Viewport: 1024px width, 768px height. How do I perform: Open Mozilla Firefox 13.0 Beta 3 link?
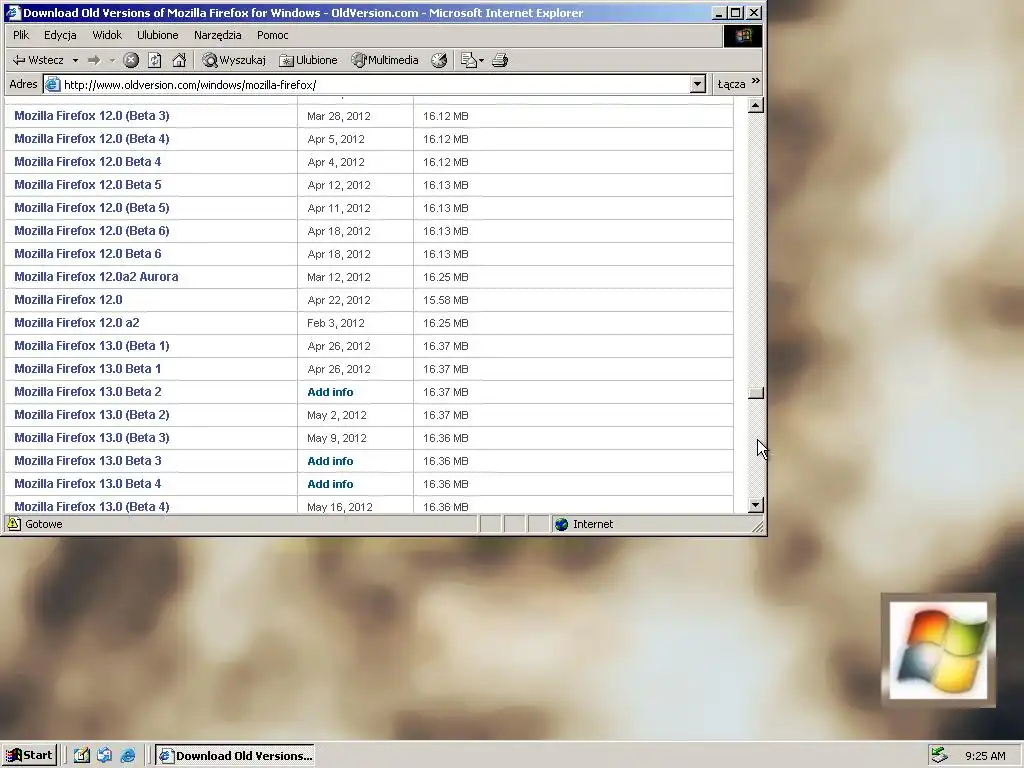[88, 460]
